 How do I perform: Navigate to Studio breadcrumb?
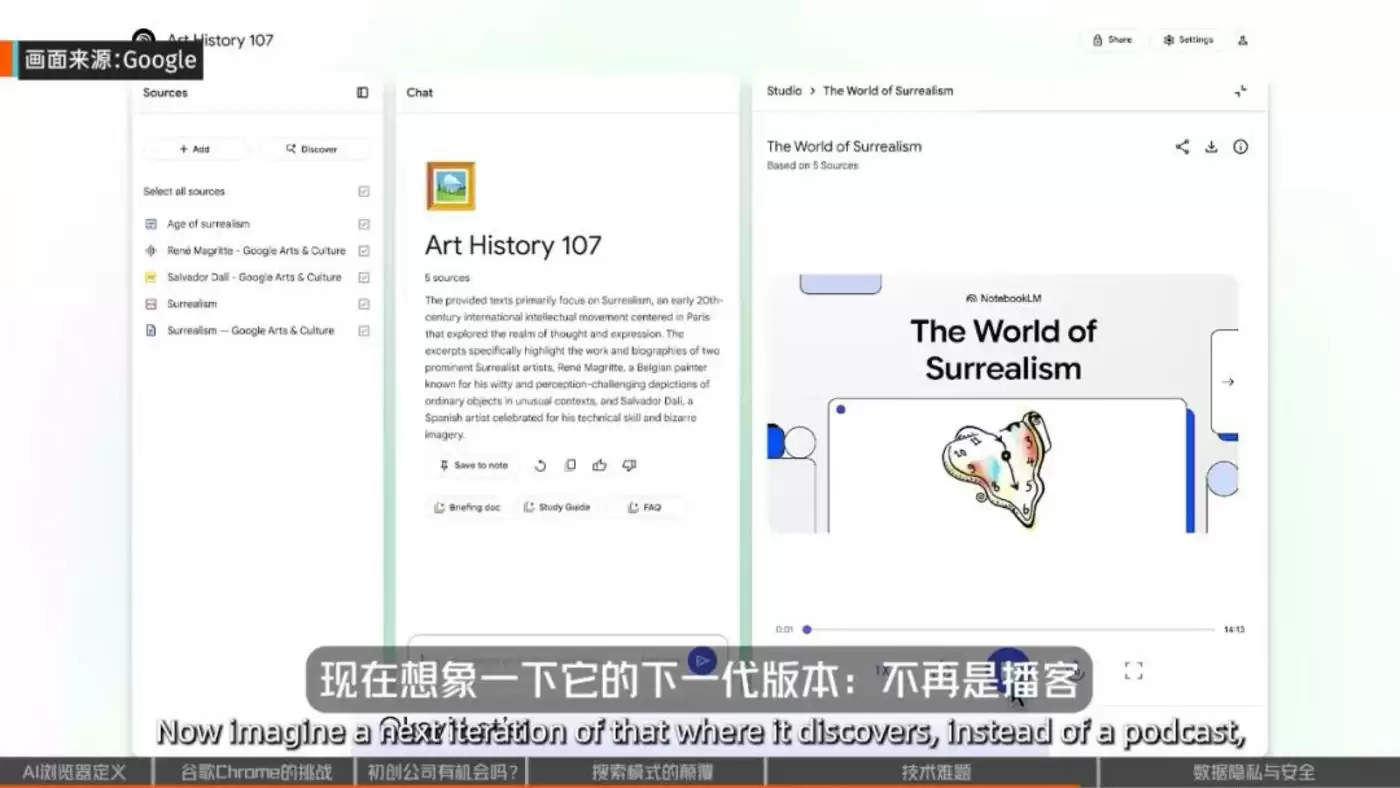pos(784,91)
